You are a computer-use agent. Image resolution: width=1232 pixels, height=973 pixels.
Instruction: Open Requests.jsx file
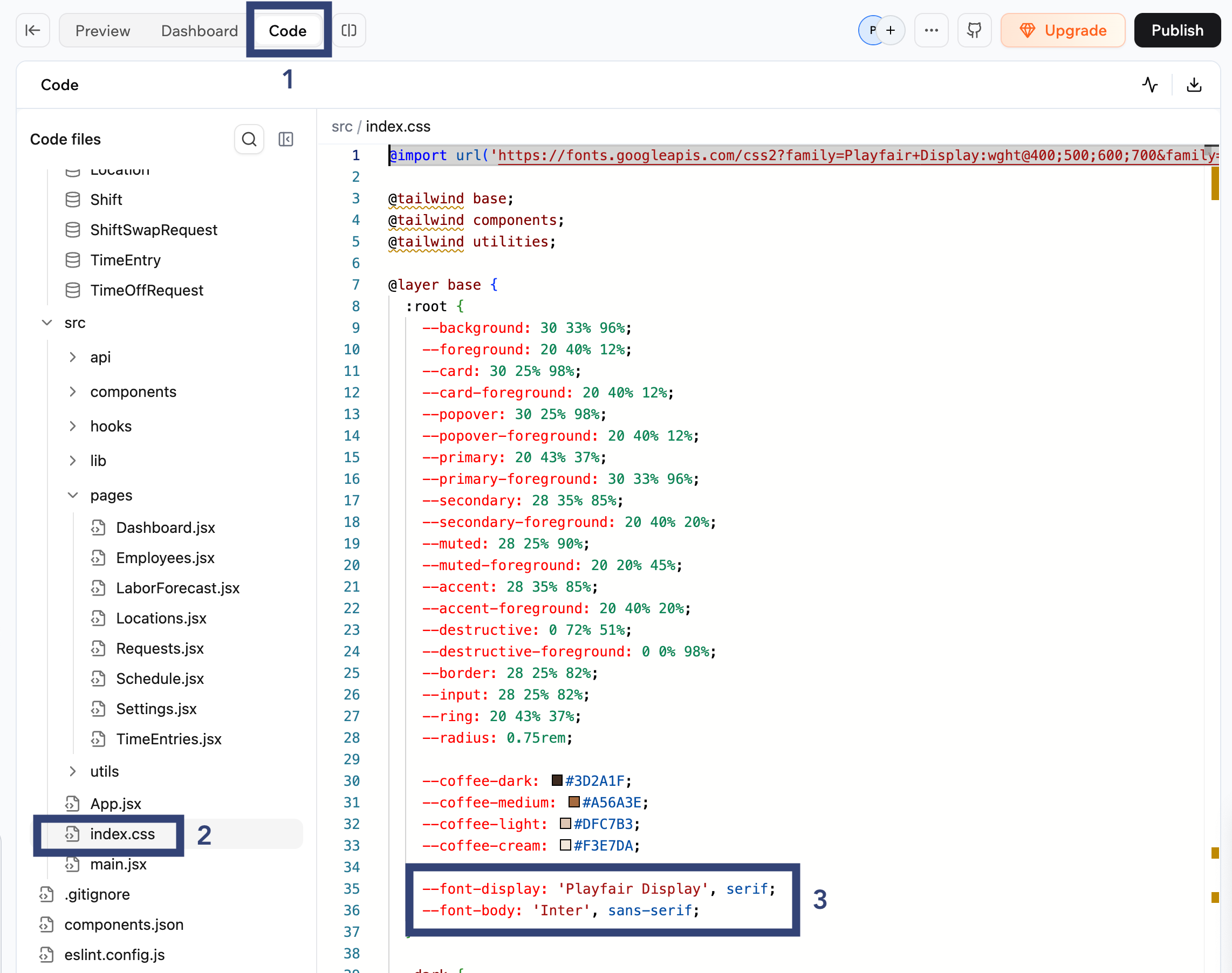[160, 648]
